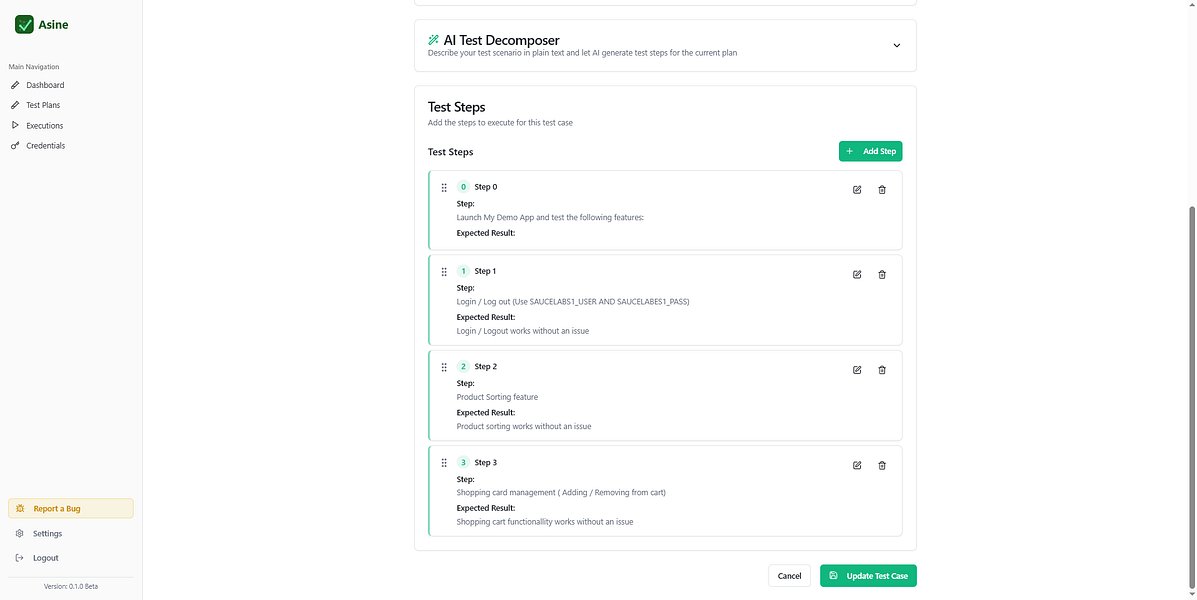This screenshot has height=600, width=1197.
Task: Click the drag handle of Step 2
Action: click(444, 367)
